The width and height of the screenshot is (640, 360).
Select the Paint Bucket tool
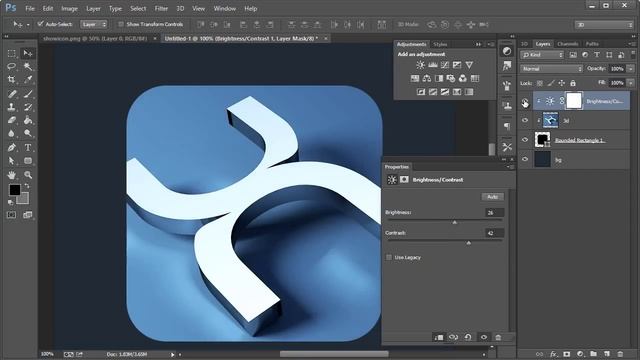[x=28, y=120]
